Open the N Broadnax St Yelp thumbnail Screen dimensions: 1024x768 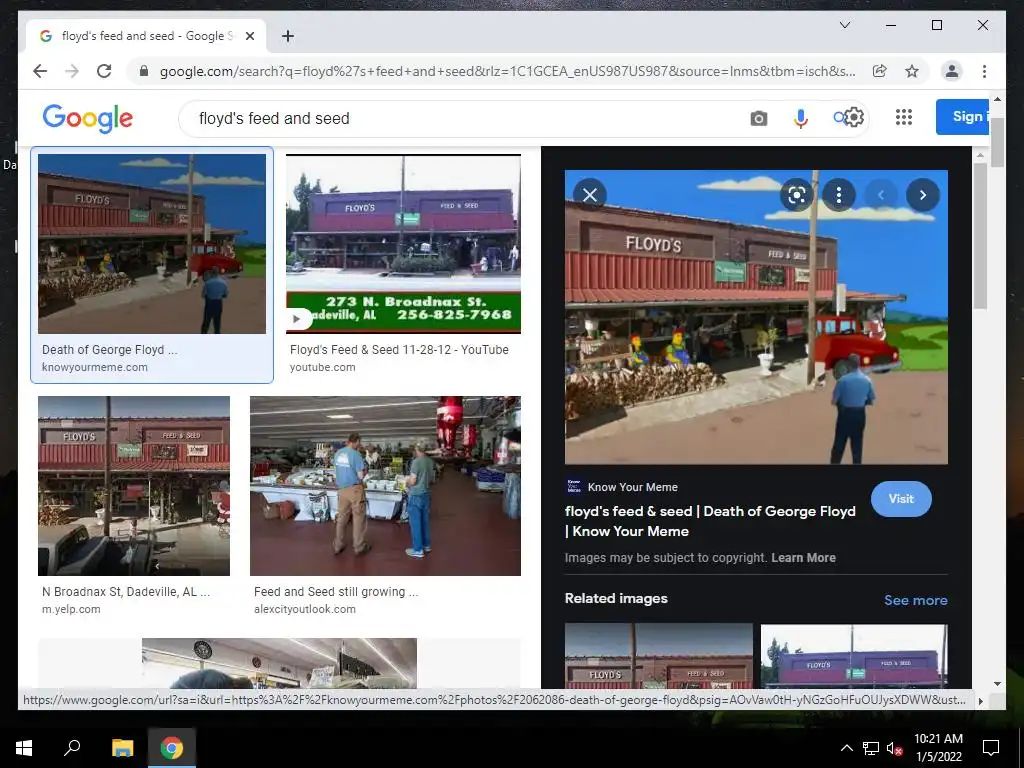click(x=134, y=486)
